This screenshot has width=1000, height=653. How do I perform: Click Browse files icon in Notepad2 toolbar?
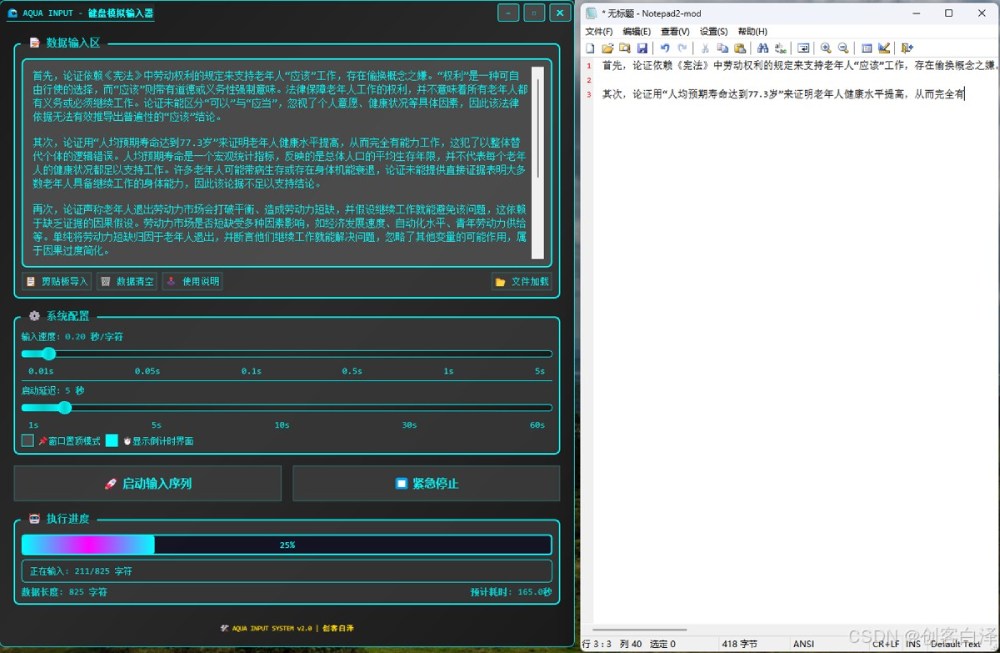coord(624,48)
